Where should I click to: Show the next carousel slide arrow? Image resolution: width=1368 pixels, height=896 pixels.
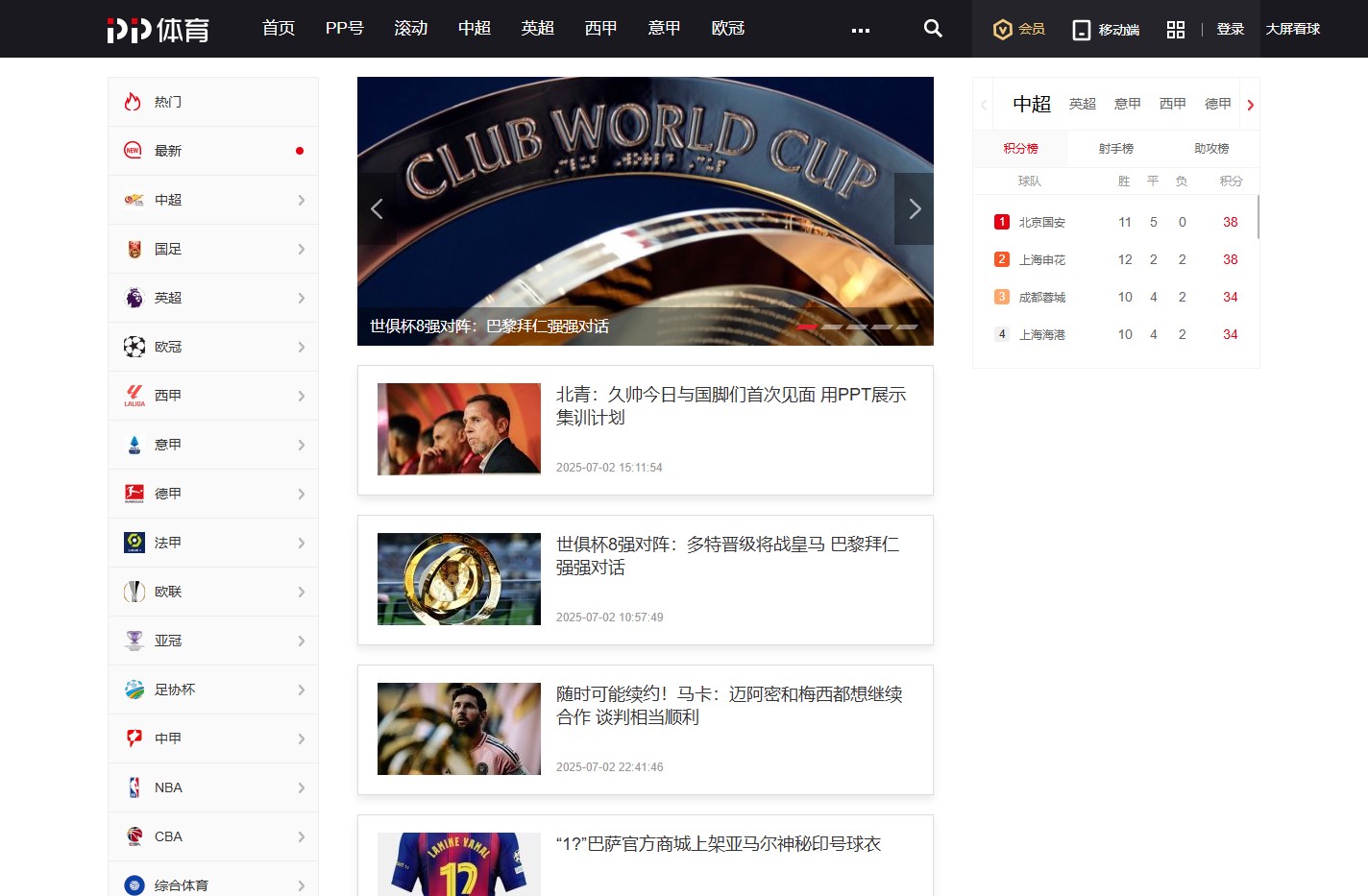[x=914, y=208]
